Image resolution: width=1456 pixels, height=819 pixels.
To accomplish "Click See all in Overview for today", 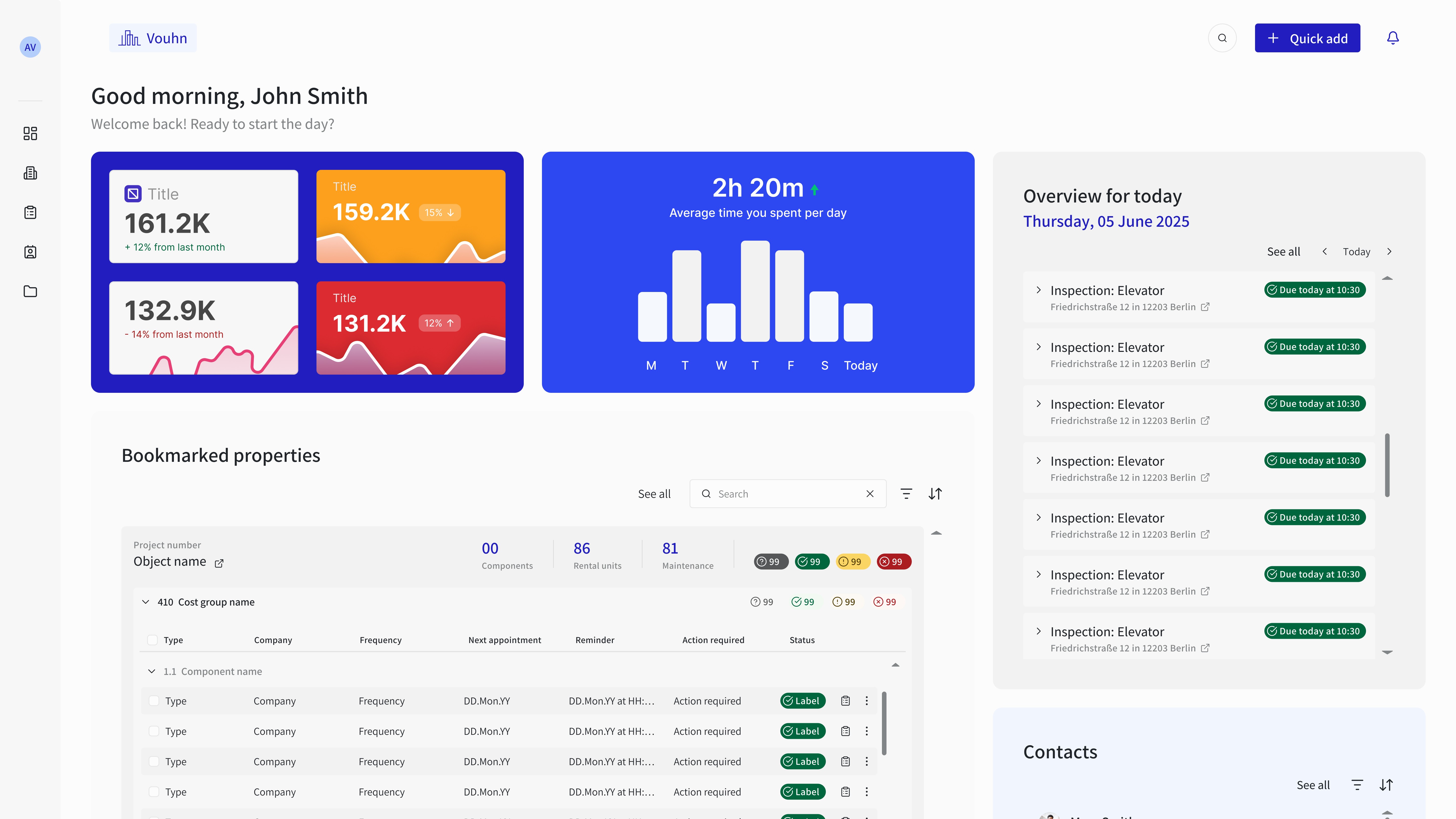I will (x=1283, y=252).
